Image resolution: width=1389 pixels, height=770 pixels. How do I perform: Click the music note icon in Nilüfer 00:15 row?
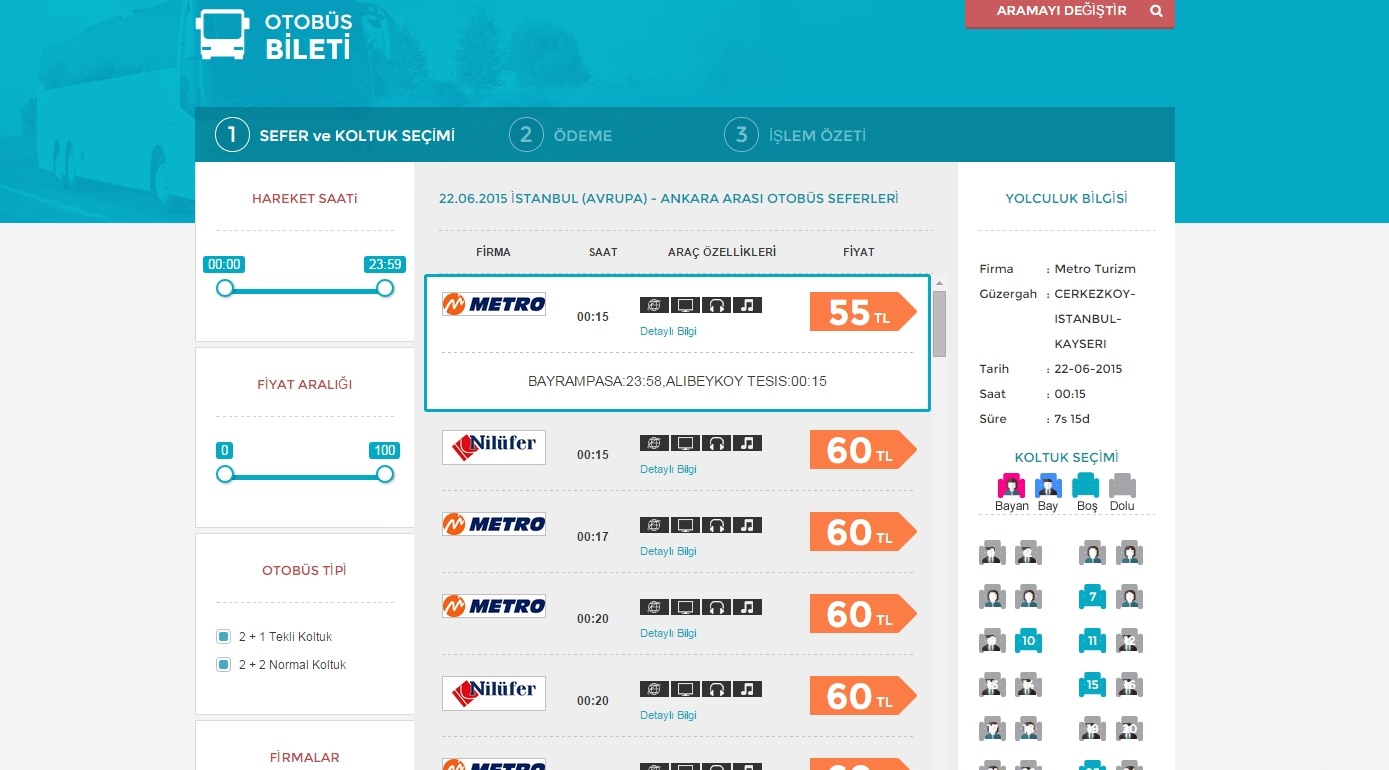click(747, 443)
